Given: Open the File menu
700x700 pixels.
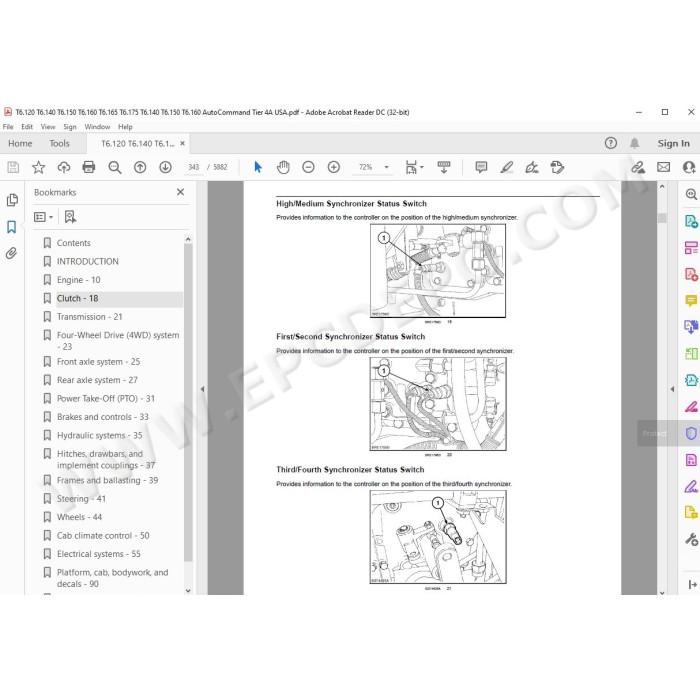Looking at the screenshot, I should point(8,127).
